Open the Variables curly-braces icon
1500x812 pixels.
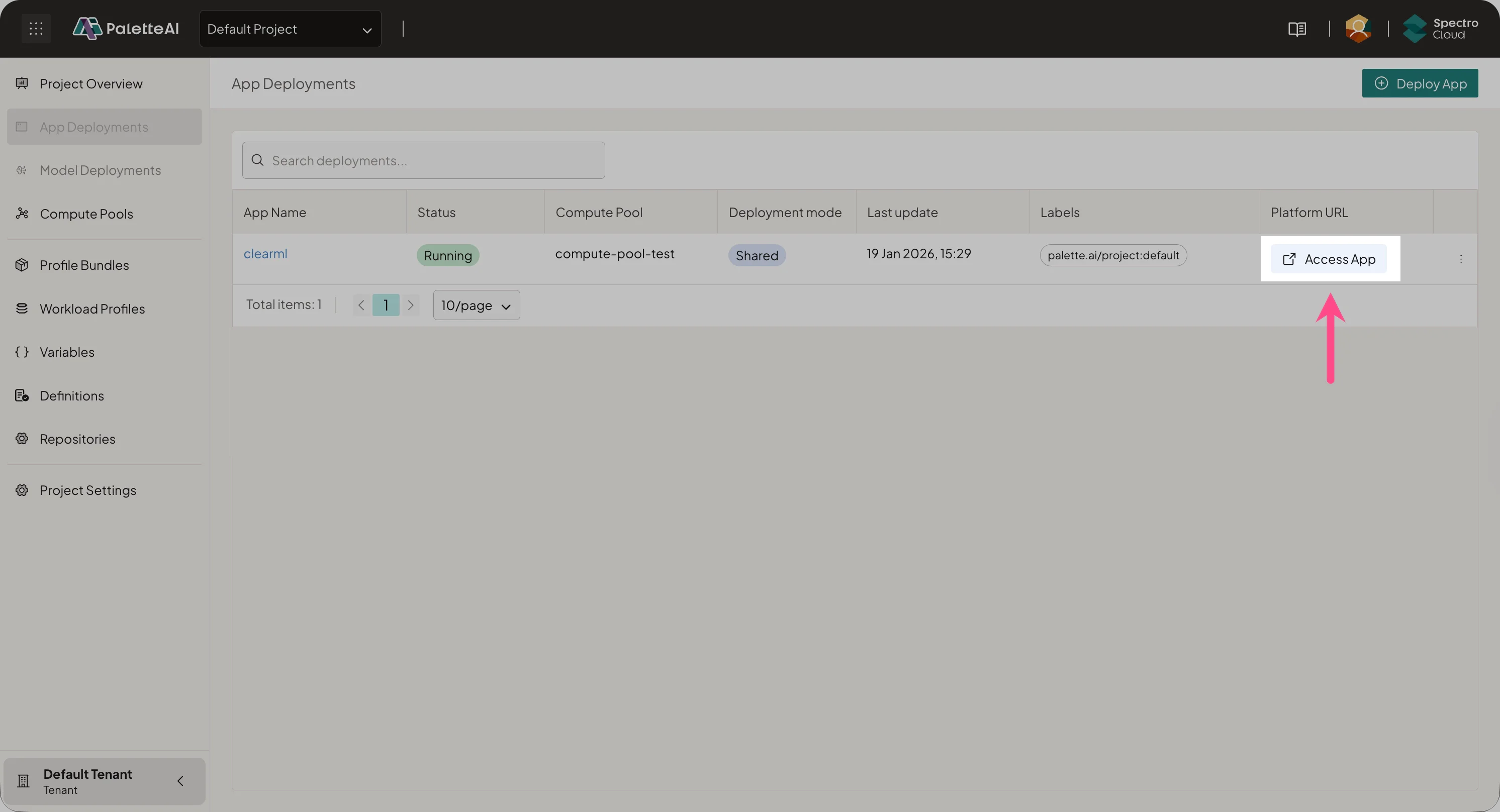click(22, 352)
